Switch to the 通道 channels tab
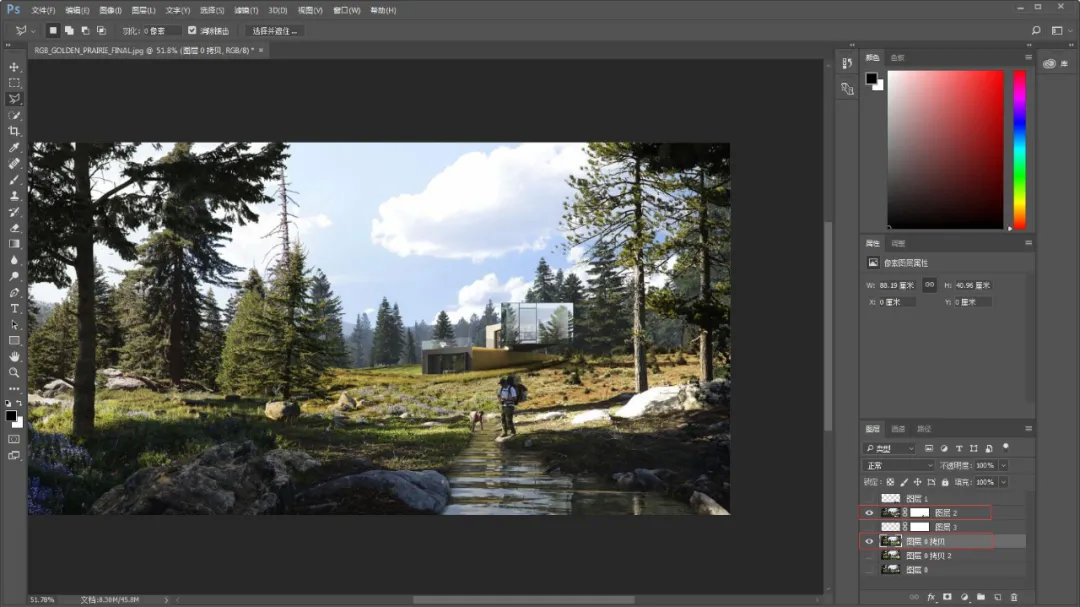Viewport: 1080px width, 607px height. [898, 429]
